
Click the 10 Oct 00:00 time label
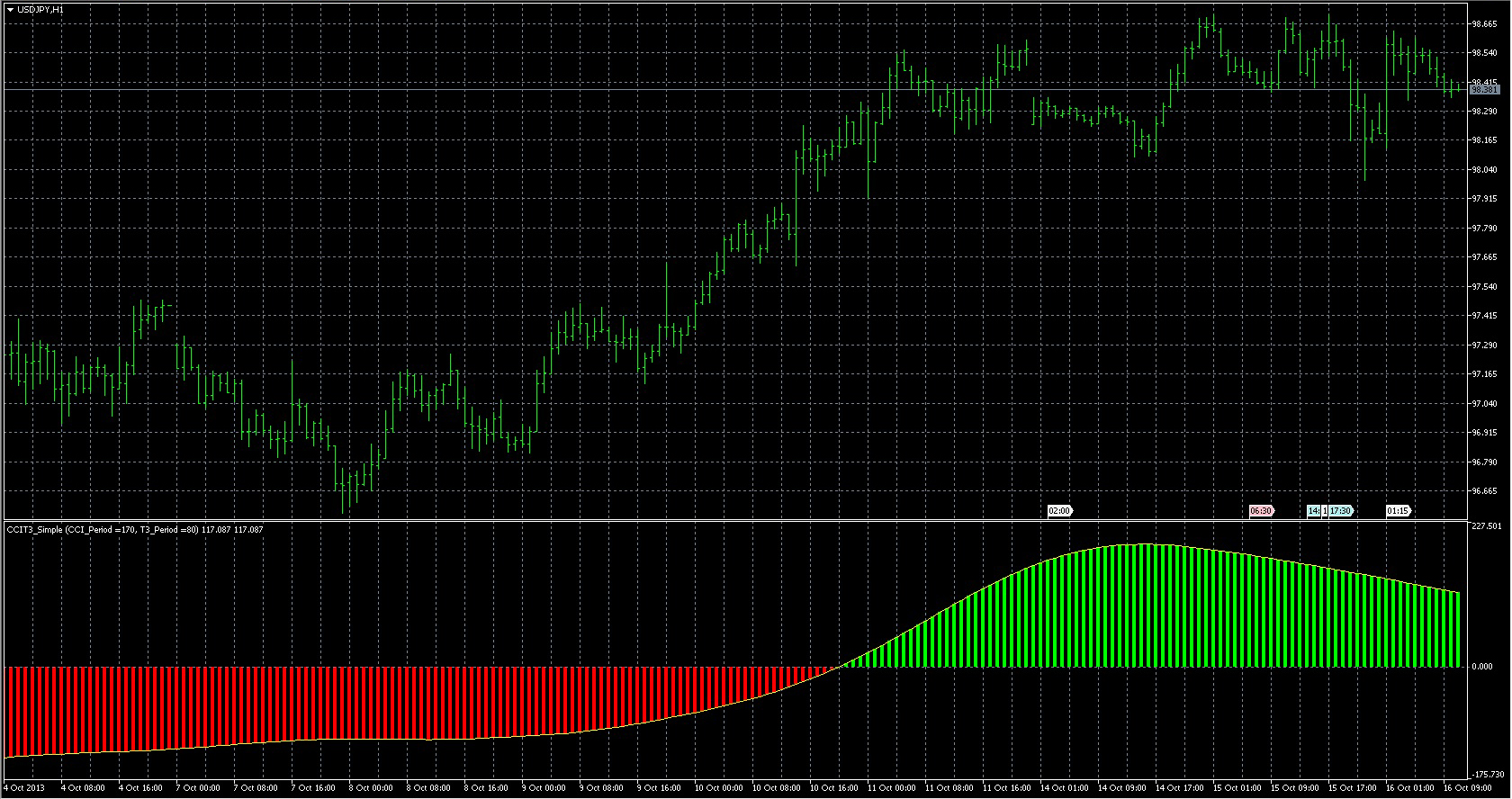tap(718, 788)
